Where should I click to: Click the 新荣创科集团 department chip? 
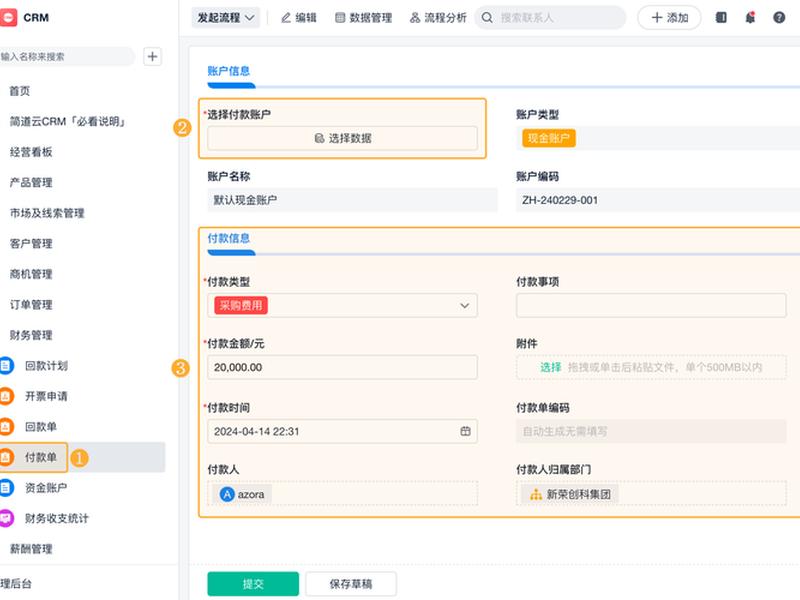pos(570,494)
